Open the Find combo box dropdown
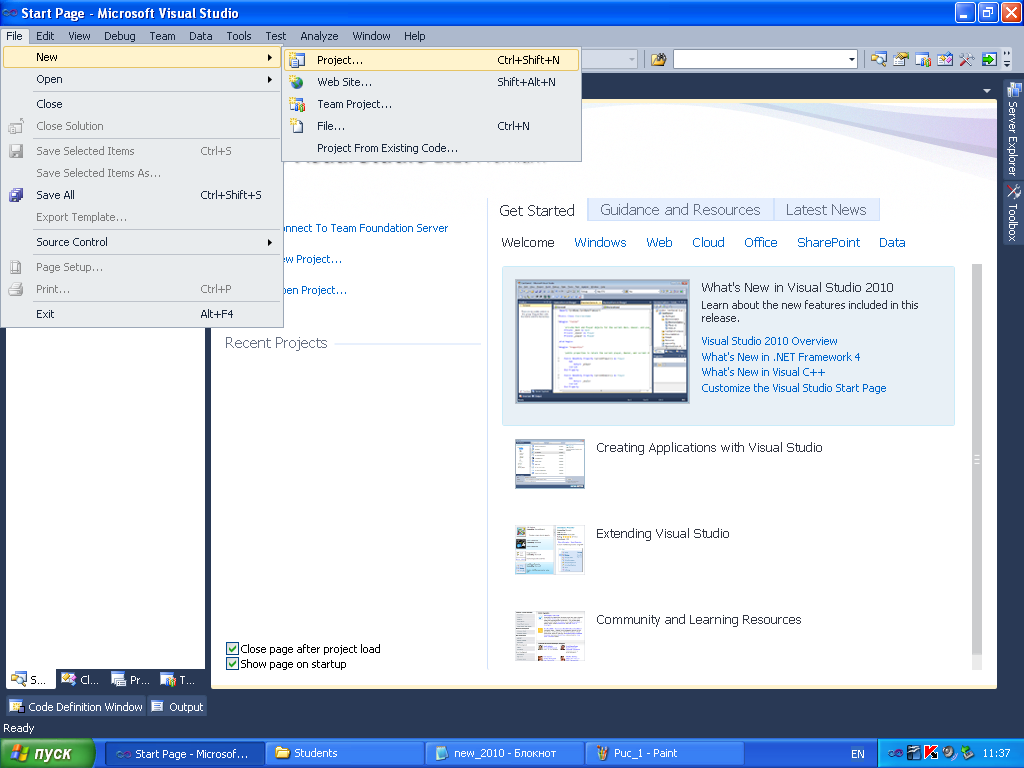Viewport: 1024px width, 768px height. [851, 60]
